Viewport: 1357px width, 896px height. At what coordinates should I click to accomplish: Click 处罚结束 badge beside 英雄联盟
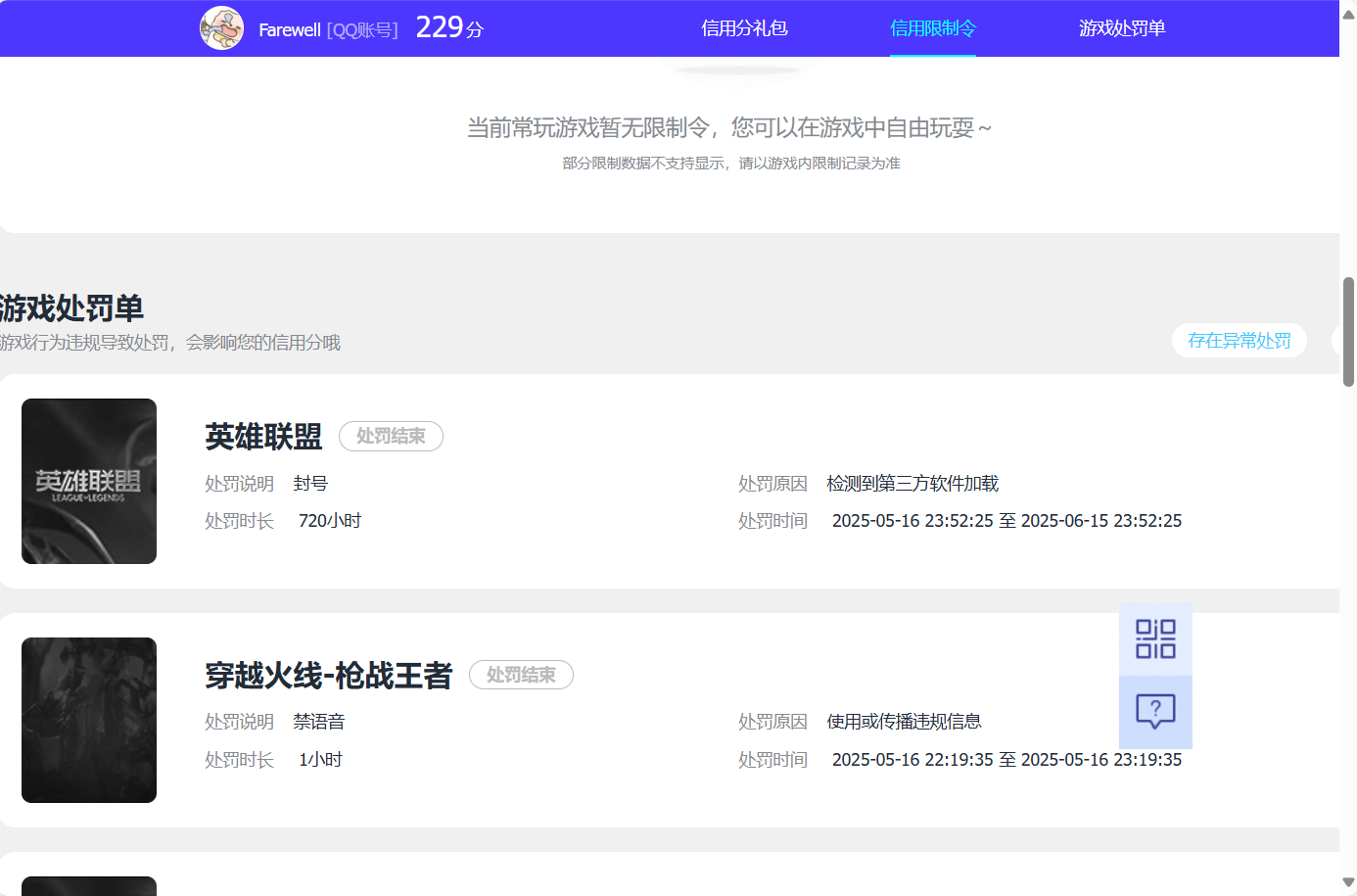[x=391, y=437]
